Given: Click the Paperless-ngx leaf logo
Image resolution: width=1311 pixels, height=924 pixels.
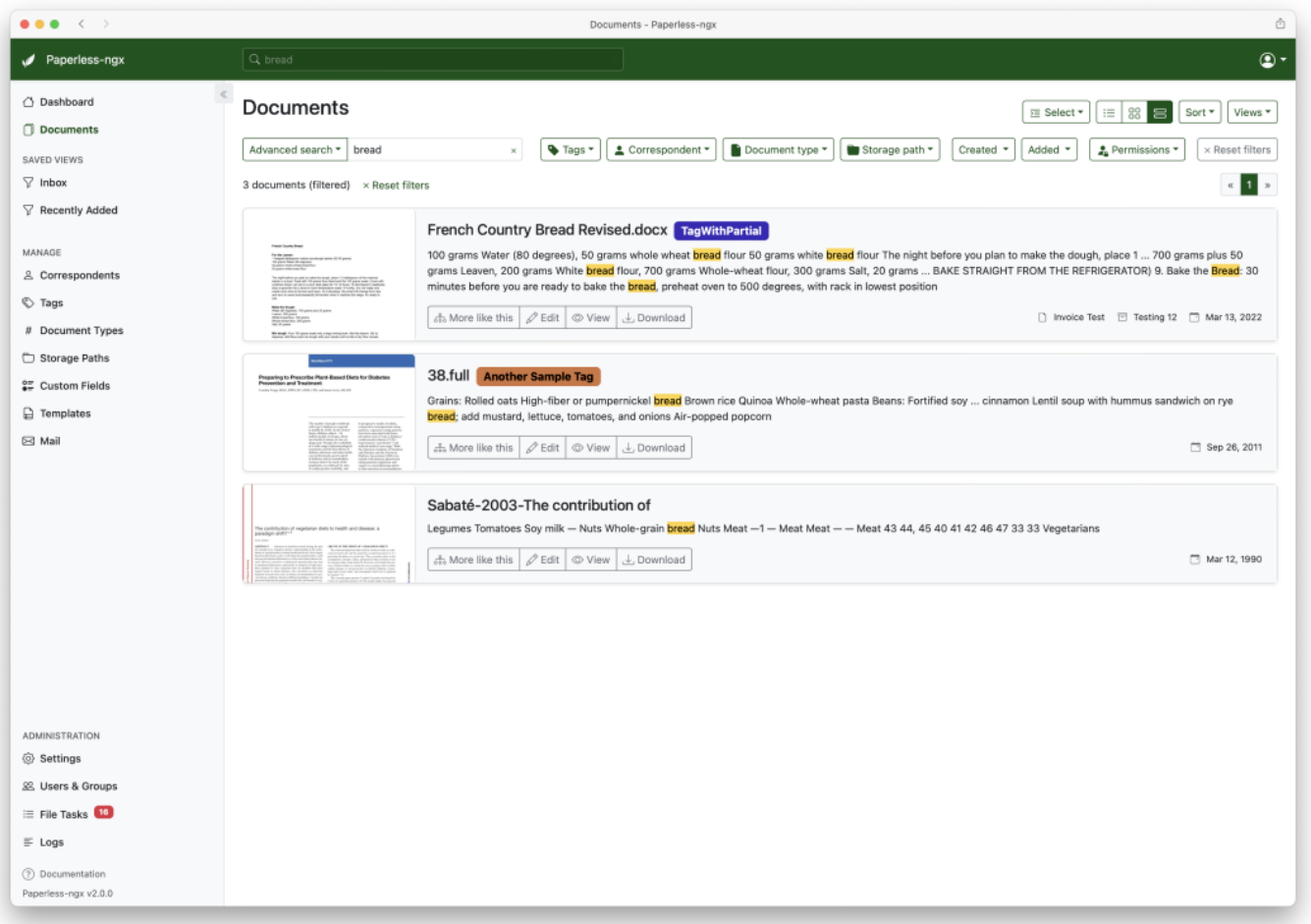Looking at the screenshot, I should 28,60.
